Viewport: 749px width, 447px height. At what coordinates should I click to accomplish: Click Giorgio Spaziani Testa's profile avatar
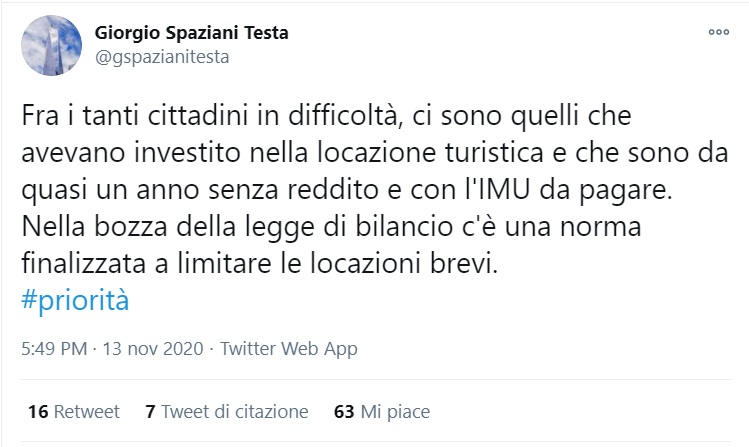click(51, 45)
